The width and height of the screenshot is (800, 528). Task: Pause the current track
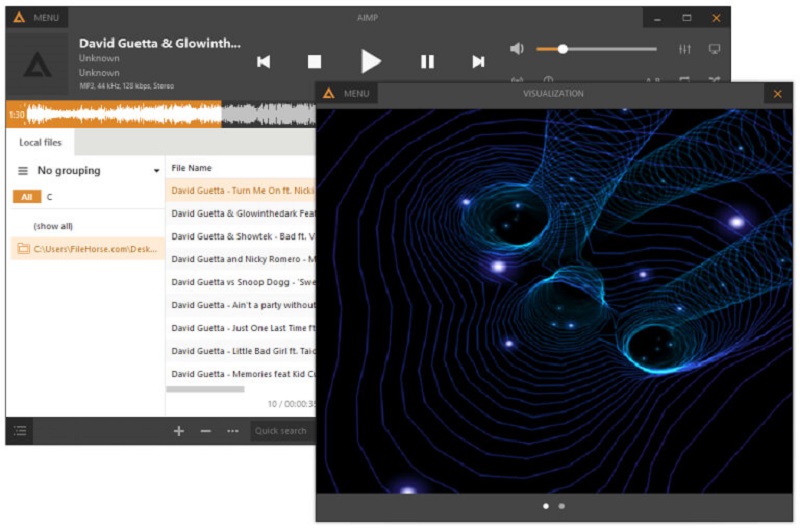[427, 62]
